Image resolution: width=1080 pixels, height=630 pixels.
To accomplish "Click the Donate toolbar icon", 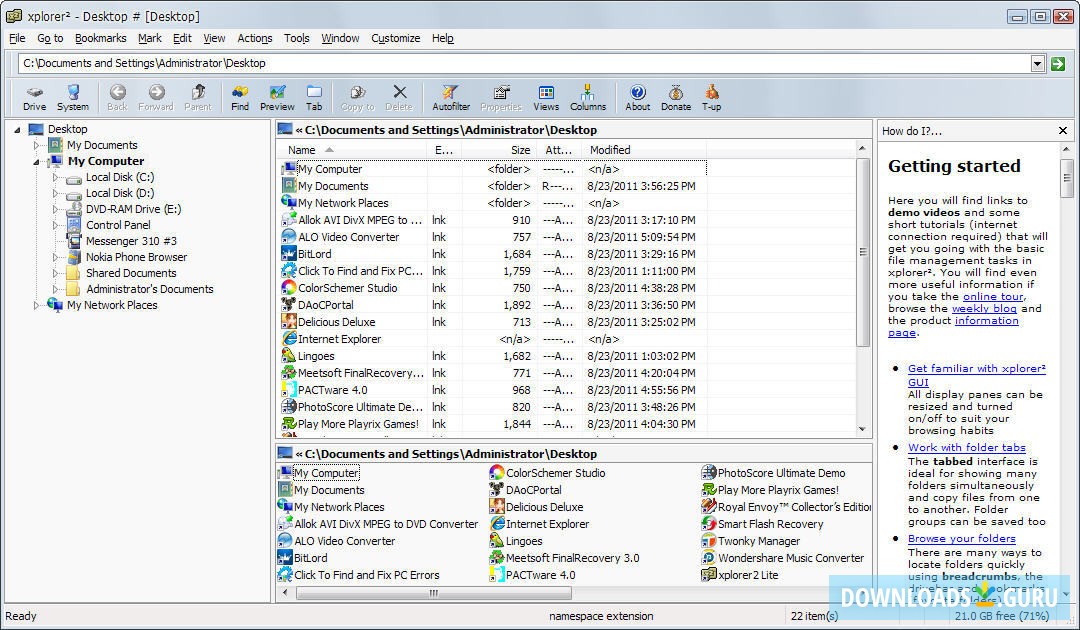I will click(676, 97).
